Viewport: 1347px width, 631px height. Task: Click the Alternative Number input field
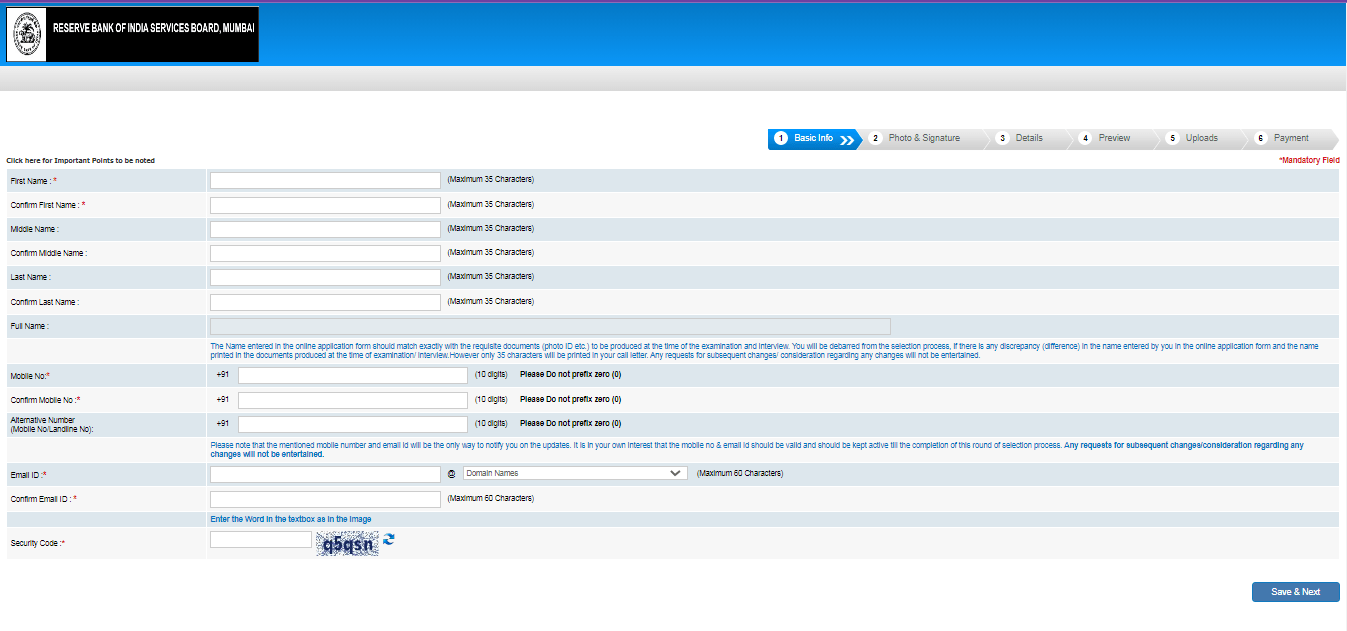[x=352, y=424]
